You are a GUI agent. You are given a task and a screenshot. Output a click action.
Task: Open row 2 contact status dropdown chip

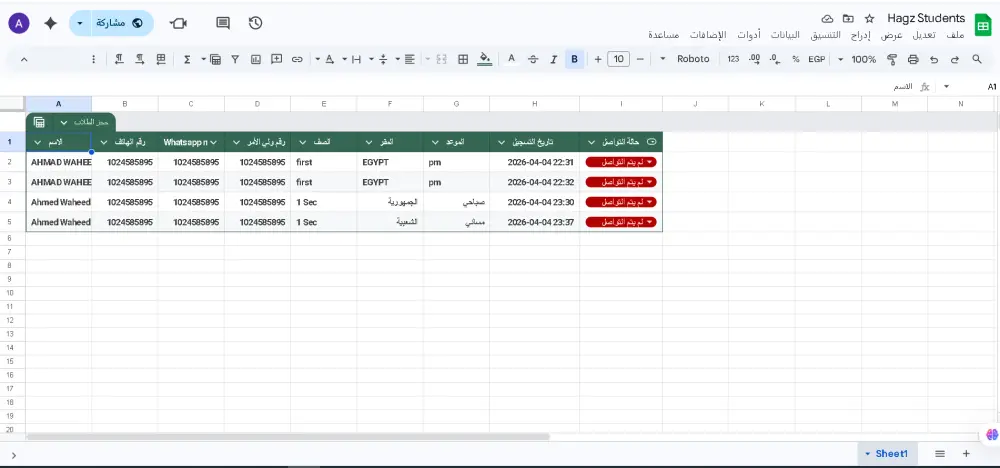(x=621, y=162)
